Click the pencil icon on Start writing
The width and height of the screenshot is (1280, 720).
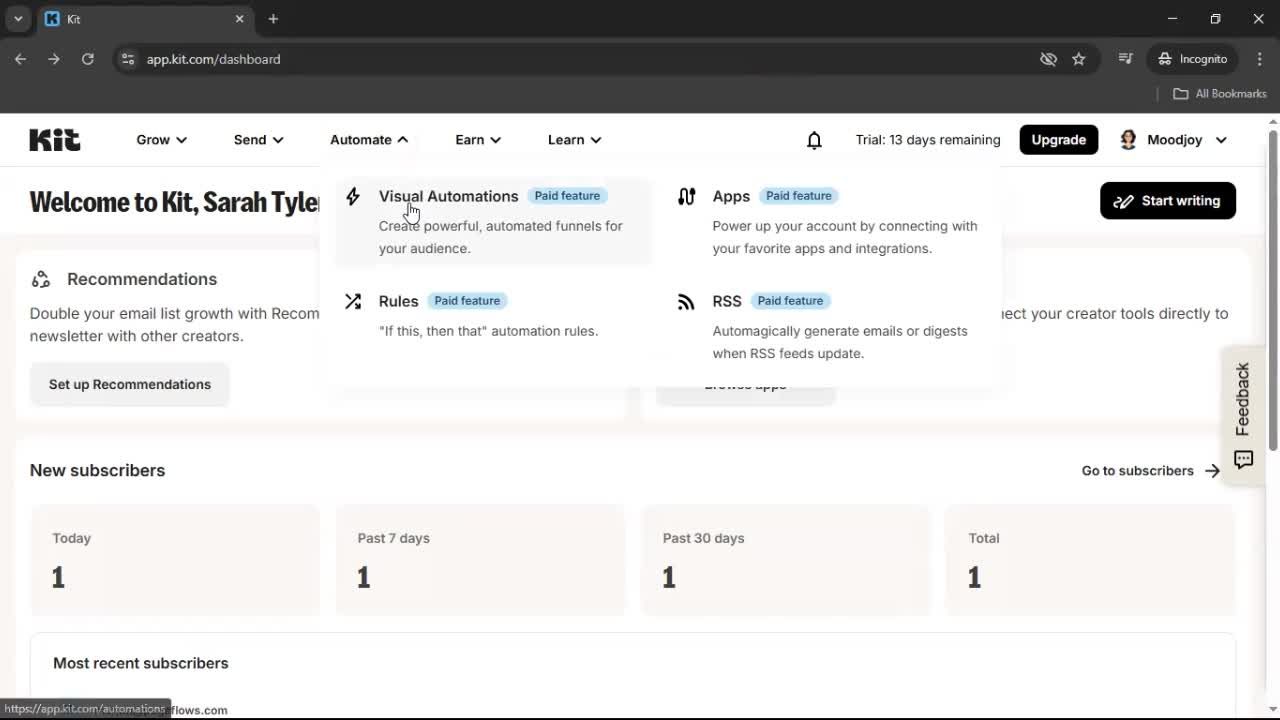click(1124, 200)
